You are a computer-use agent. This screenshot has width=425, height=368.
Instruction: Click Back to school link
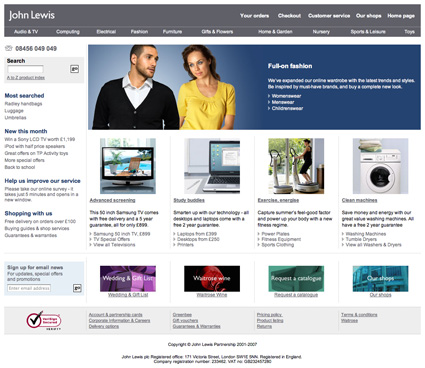[20, 167]
